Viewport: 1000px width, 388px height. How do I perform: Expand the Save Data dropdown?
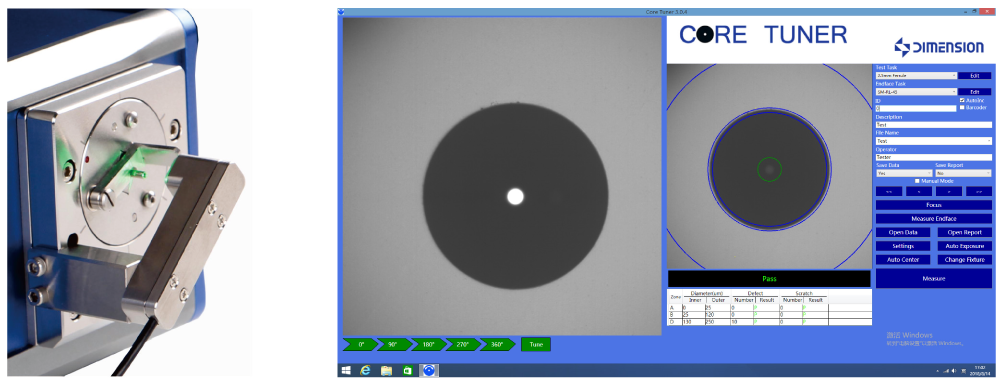point(904,173)
